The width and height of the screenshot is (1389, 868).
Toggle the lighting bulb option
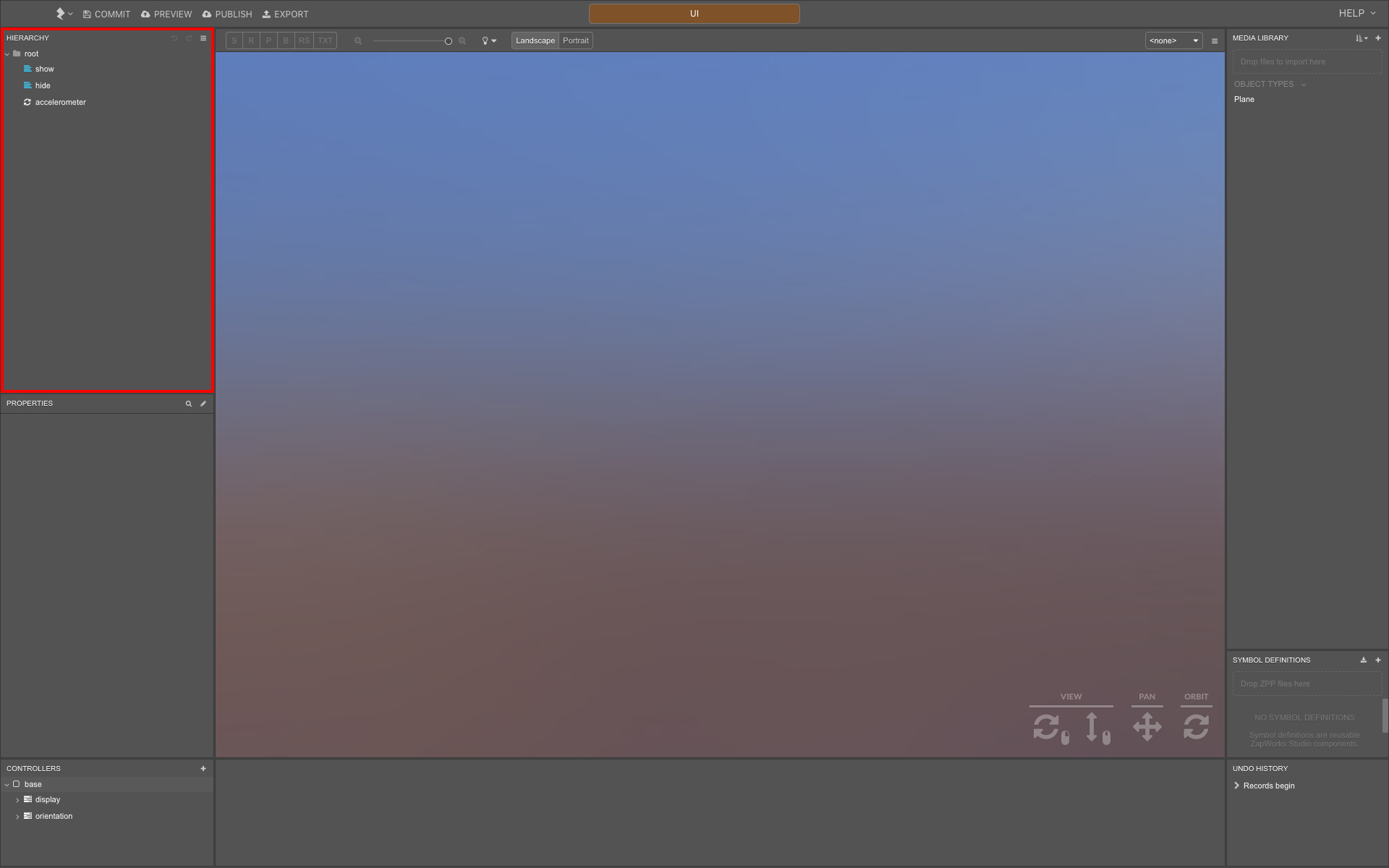tap(489, 41)
